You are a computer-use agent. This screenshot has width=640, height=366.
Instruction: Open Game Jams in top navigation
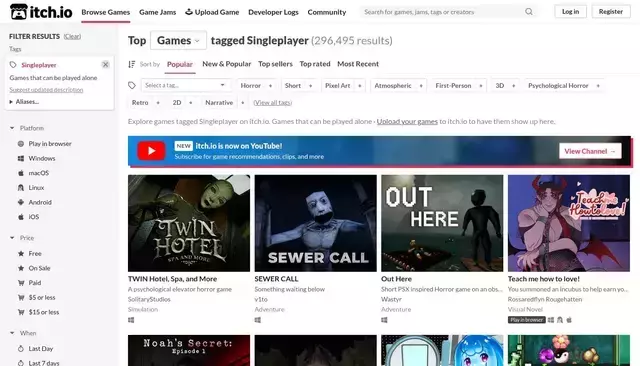(158, 12)
